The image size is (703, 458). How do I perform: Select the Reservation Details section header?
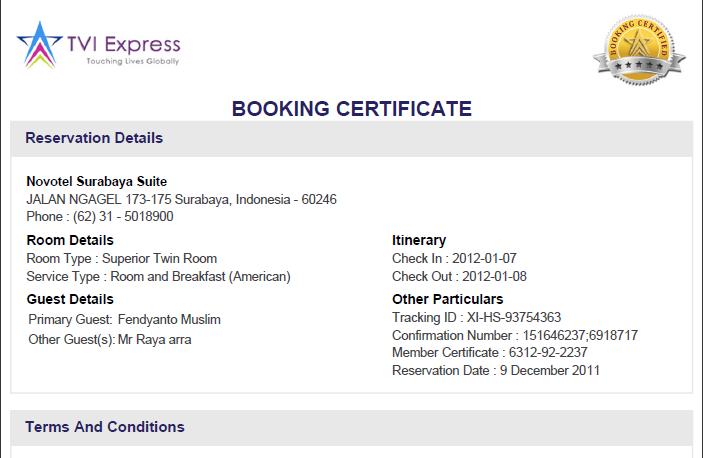click(94, 138)
